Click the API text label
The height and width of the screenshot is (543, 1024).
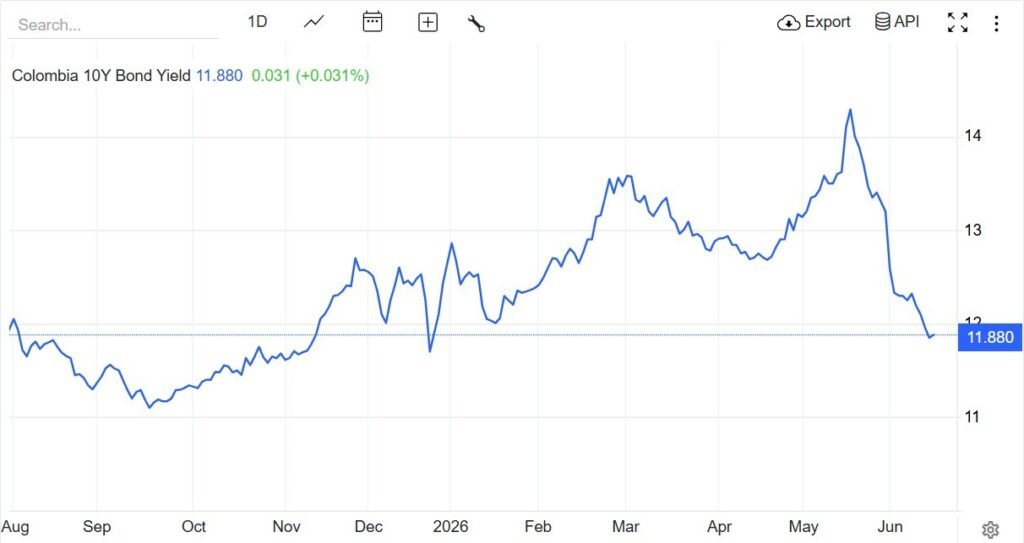coord(906,22)
